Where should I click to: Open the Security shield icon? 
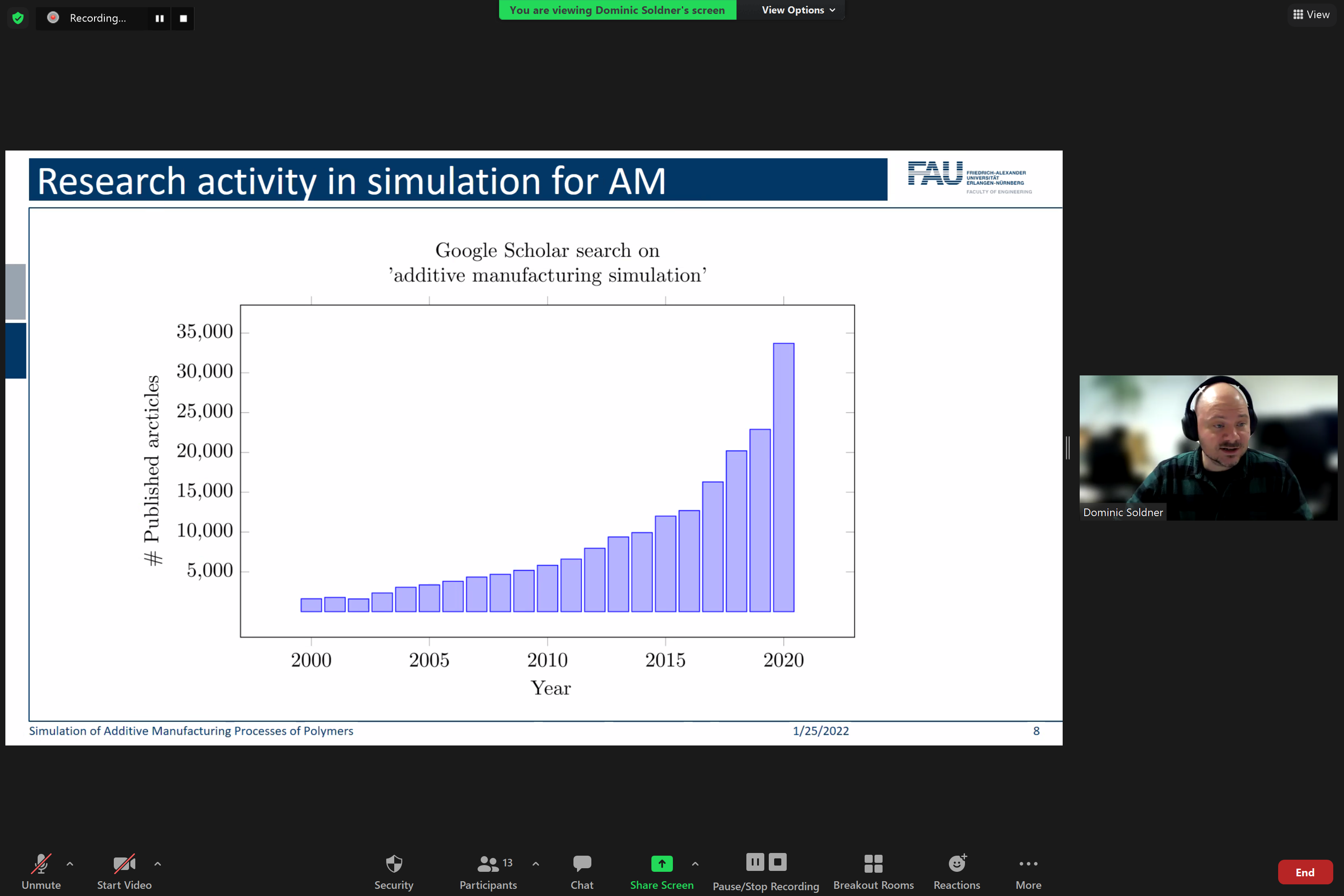coord(393,863)
